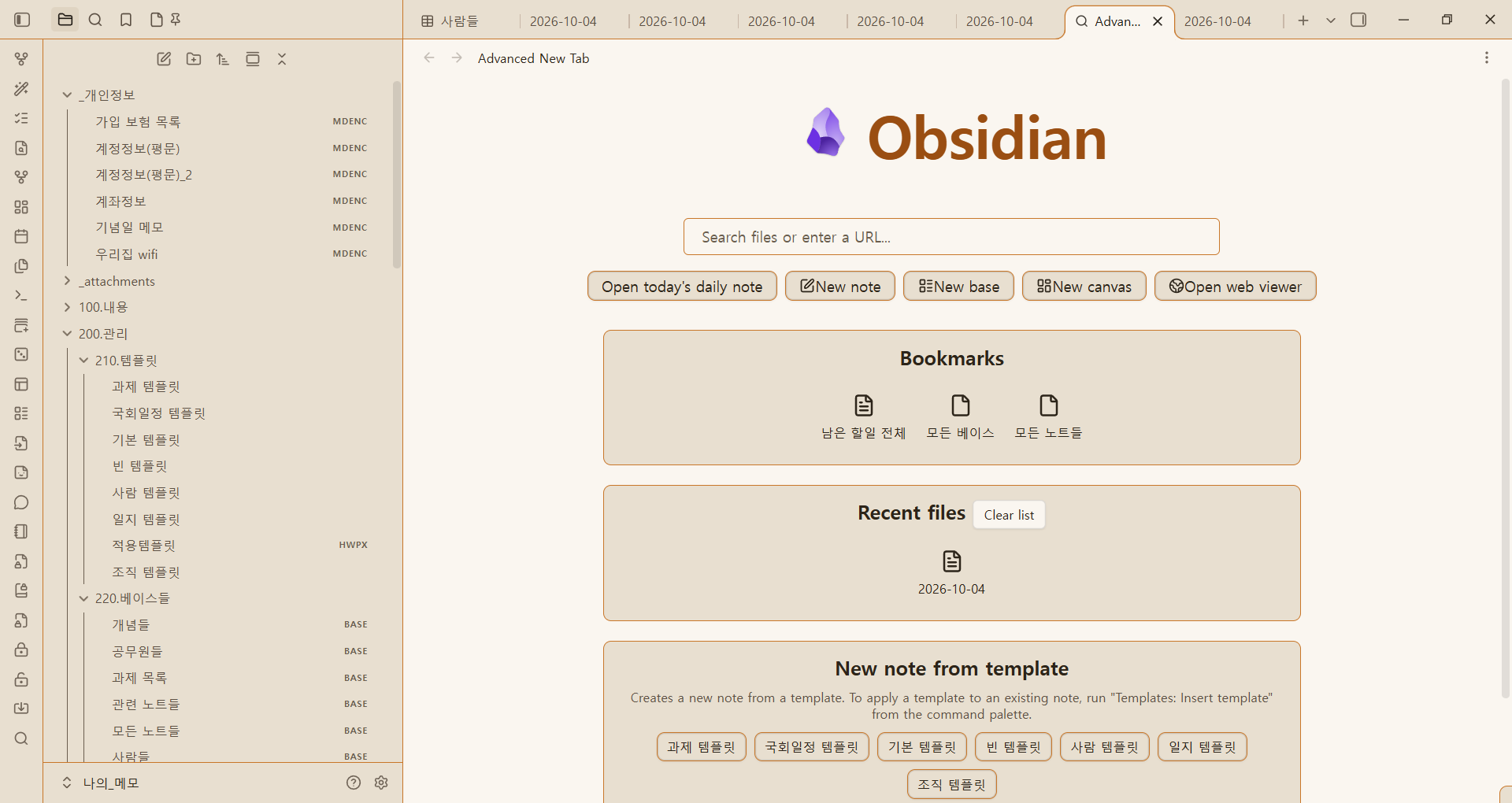This screenshot has width=1512, height=803.
Task: Open the tab list dropdown arrow
Action: point(1331,20)
